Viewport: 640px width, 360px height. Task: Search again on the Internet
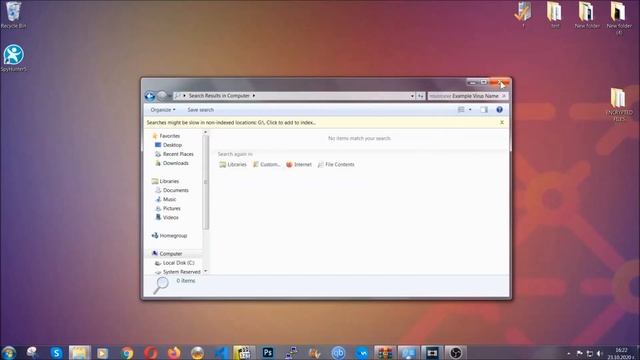point(299,164)
